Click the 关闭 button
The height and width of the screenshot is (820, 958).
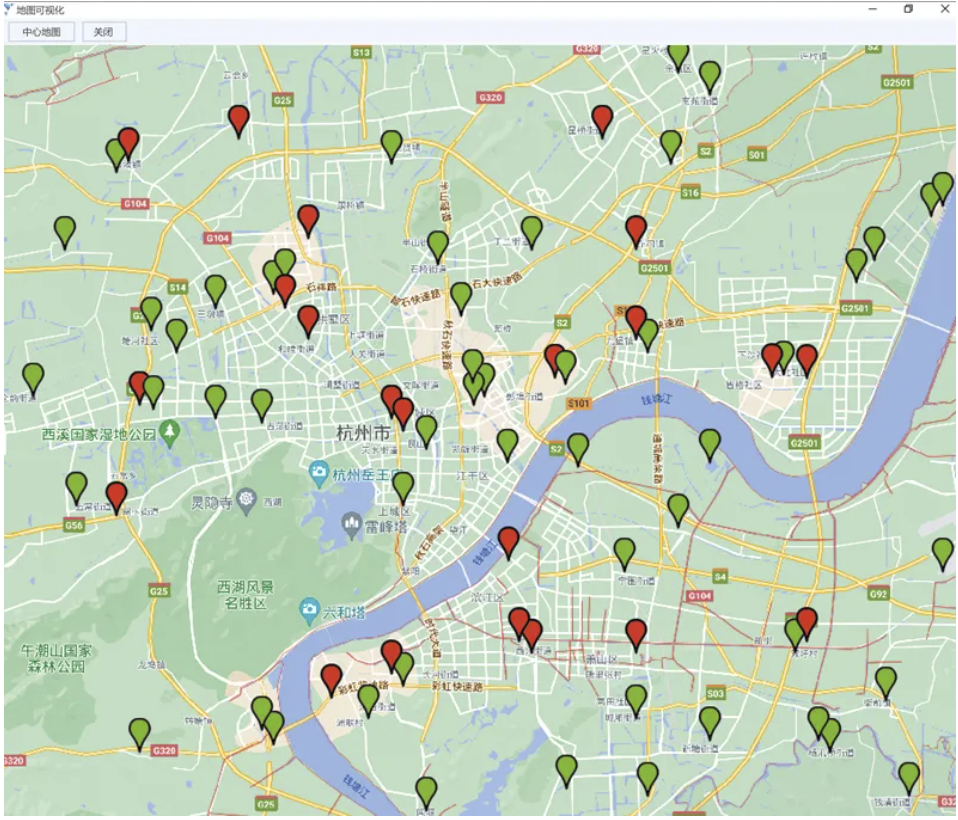coord(104,32)
